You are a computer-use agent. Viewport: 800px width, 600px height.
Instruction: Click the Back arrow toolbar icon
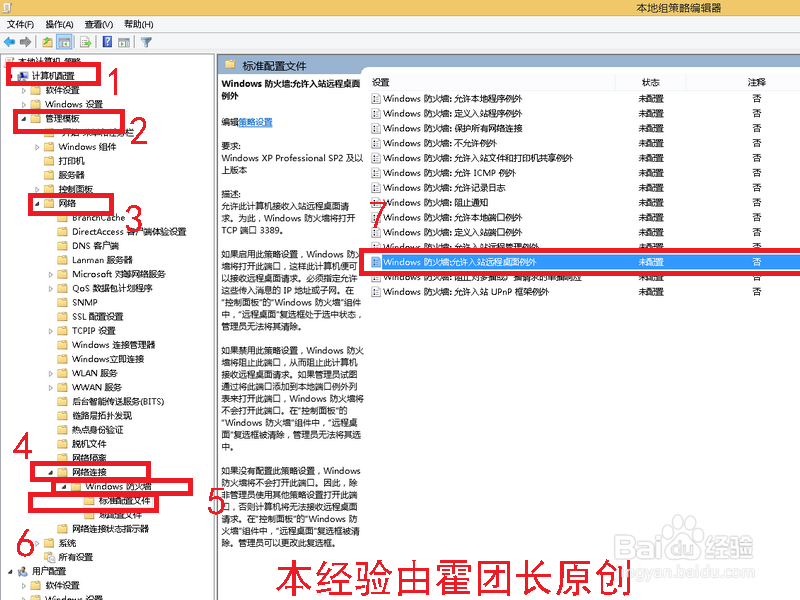[x=9, y=42]
